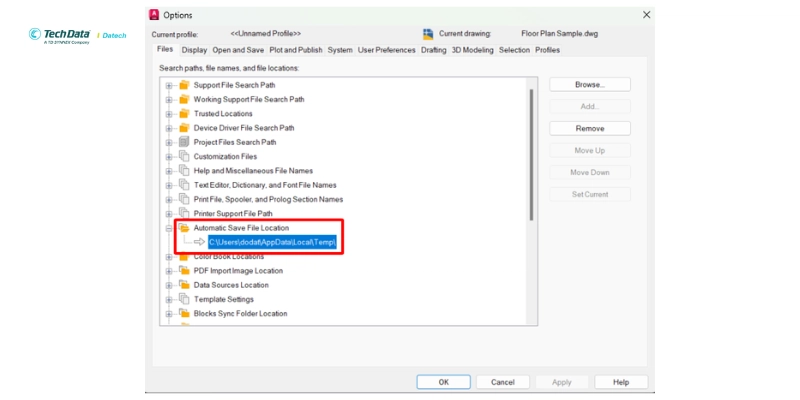Click the open folder icon of Automatic Save File Location
This screenshot has height=400, width=800.
(184, 228)
